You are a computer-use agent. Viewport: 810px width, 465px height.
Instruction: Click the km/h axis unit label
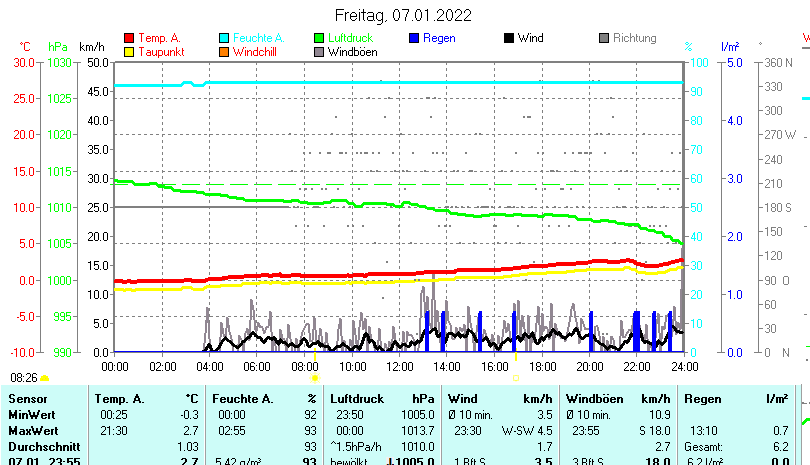[x=91, y=46]
